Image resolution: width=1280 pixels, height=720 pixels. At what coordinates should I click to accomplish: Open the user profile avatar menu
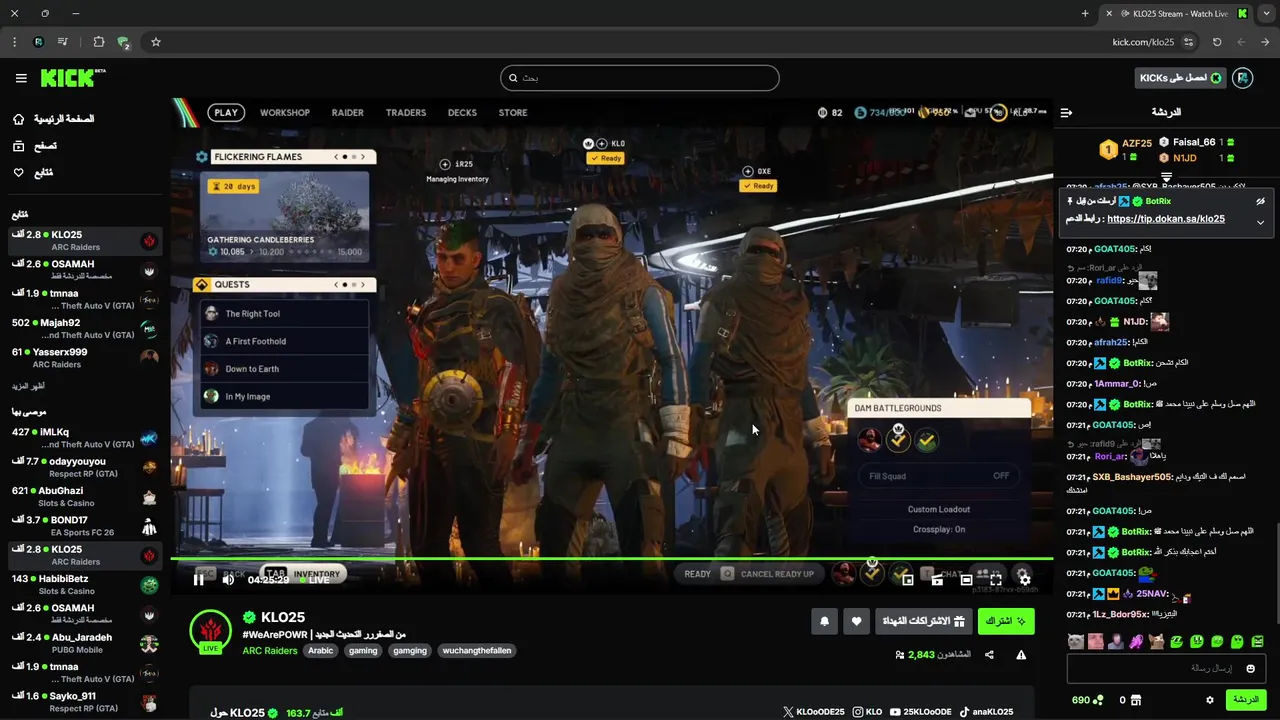1243,78
